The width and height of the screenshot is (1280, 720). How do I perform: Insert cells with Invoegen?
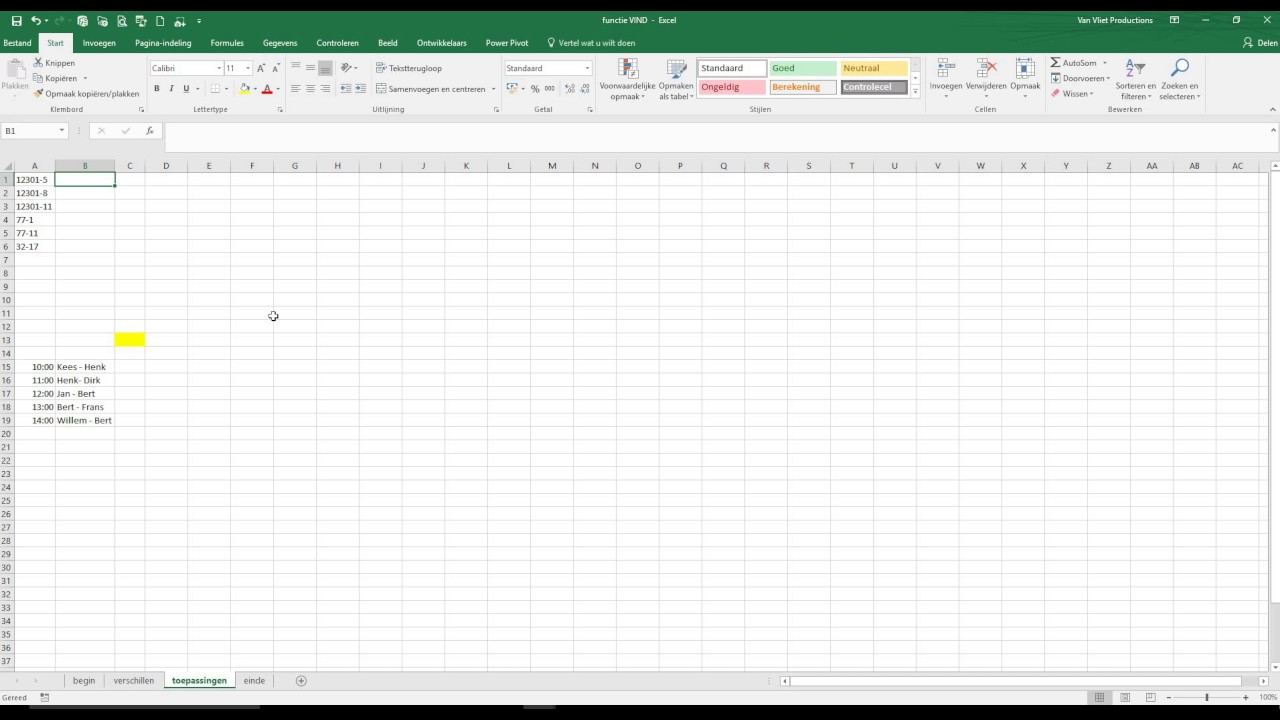pyautogui.click(x=945, y=78)
